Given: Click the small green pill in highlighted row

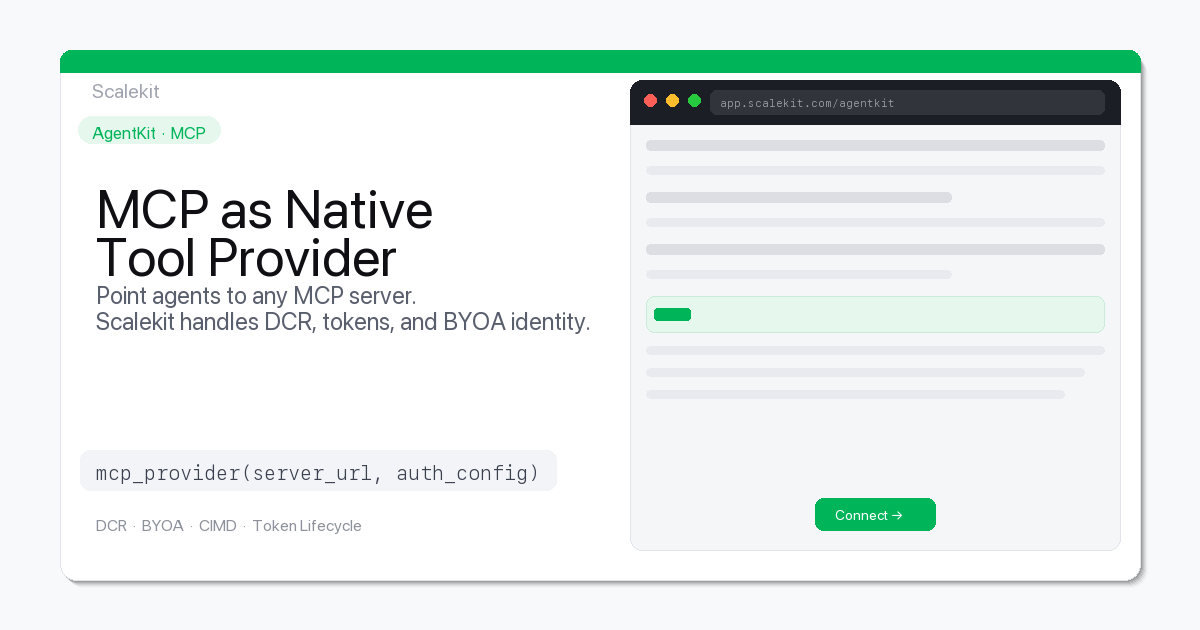Looking at the screenshot, I should pos(672,314).
